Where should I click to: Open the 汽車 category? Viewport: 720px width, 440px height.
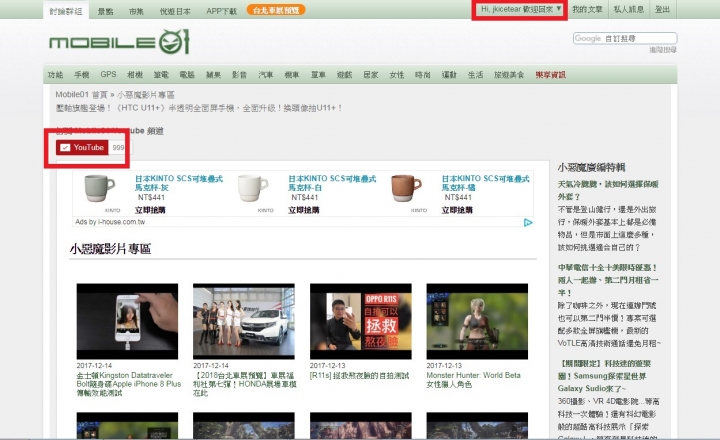coord(265,74)
